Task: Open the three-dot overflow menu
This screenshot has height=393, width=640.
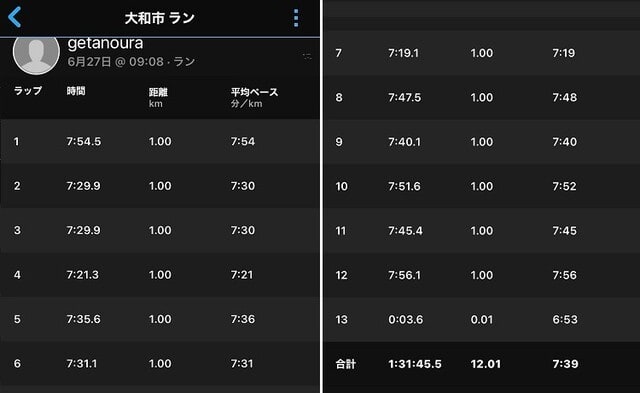Action: [296, 18]
